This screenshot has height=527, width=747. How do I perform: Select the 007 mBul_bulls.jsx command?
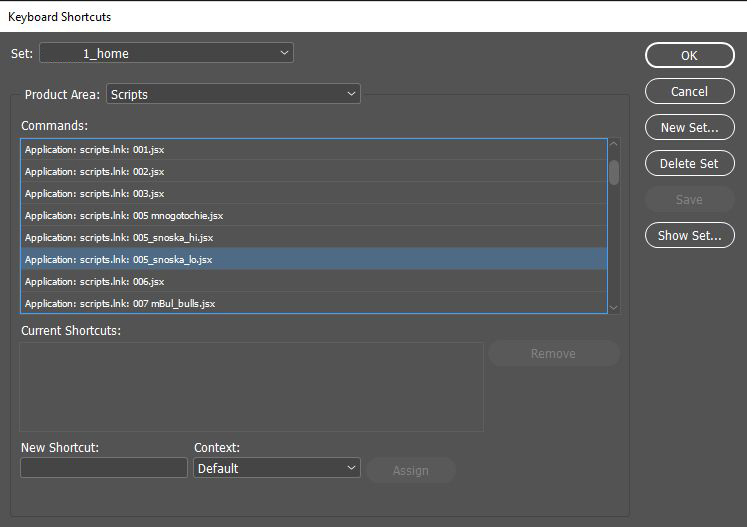pos(314,303)
